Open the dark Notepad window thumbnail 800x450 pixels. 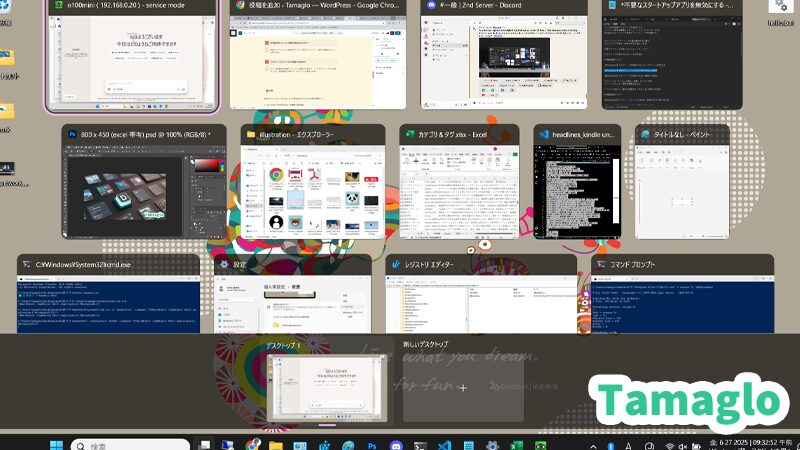pyautogui.click(x=672, y=54)
